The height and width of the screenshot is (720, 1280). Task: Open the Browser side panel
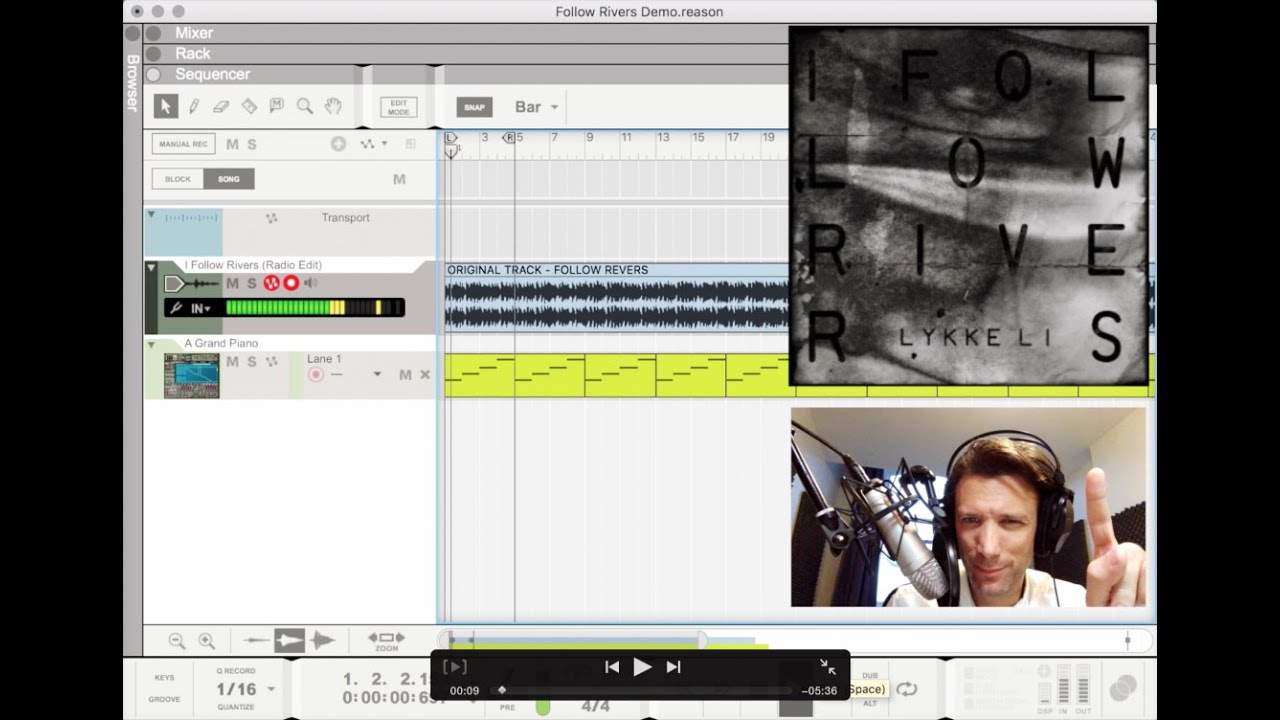coord(132,82)
